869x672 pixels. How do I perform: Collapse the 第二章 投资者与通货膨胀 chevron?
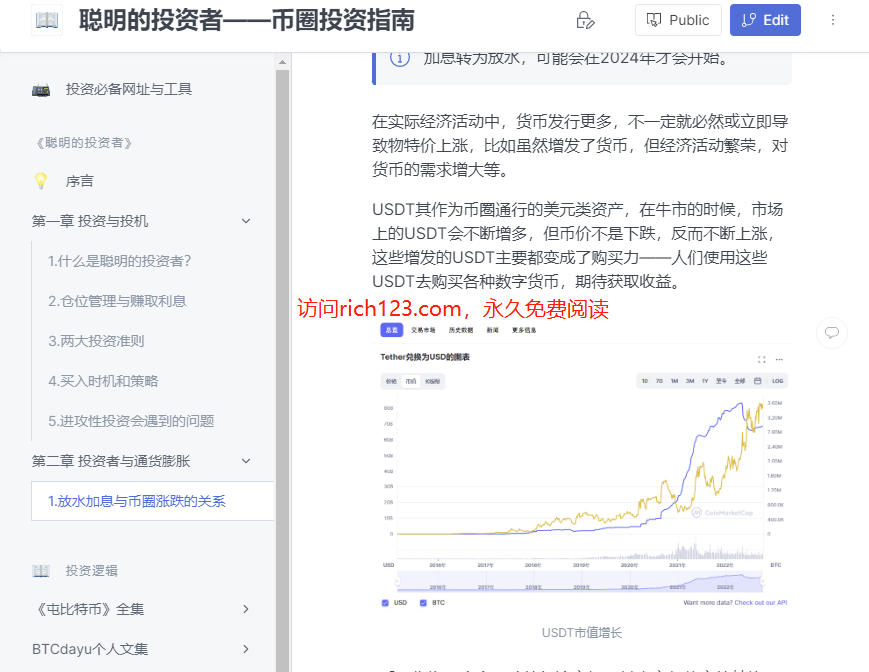pyautogui.click(x=246, y=461)
